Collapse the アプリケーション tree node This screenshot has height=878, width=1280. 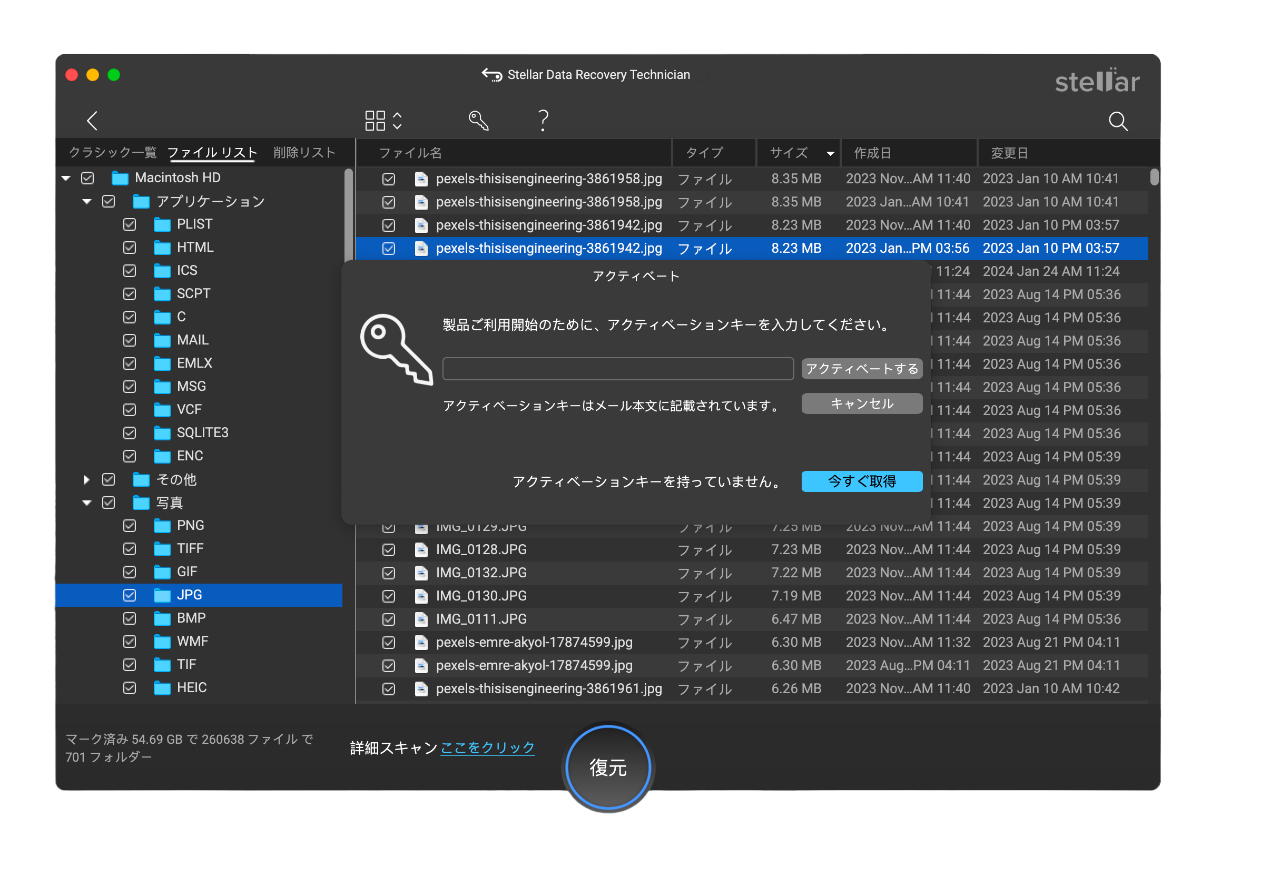87,201
